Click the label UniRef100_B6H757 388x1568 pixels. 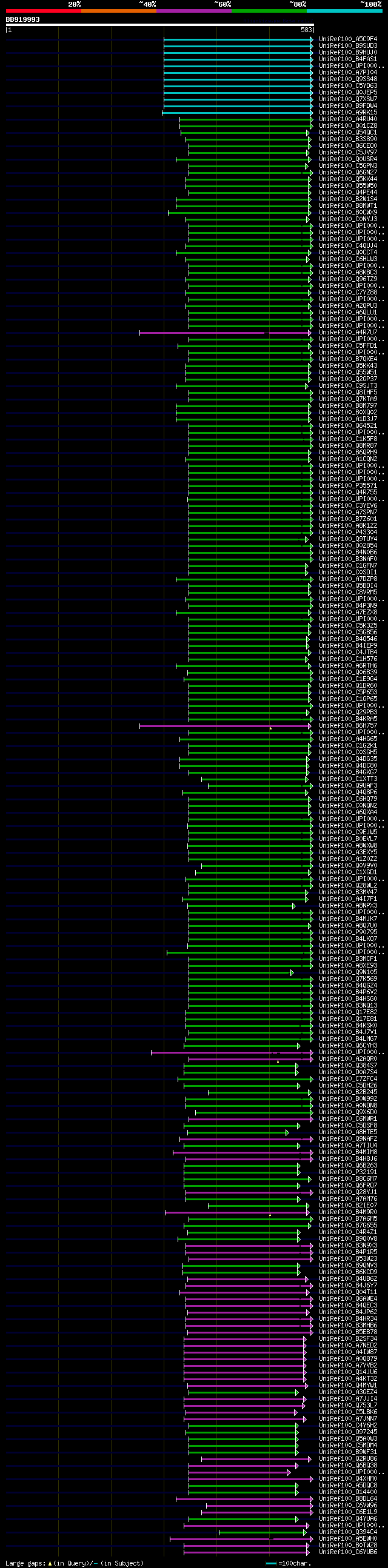pyautogui.click(x=348, y=726)
